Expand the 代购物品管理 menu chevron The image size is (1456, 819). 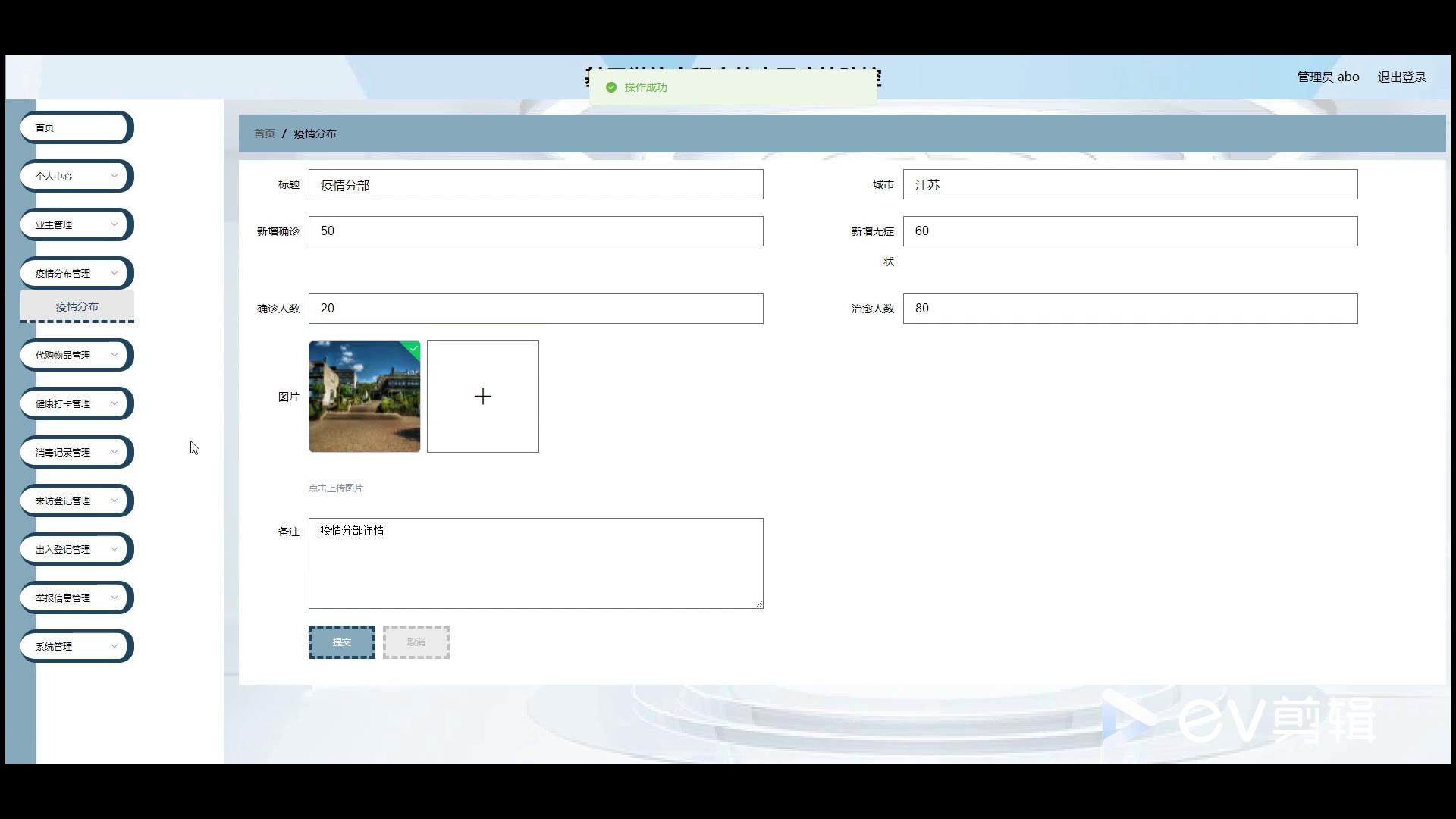(x=115, y=355)
